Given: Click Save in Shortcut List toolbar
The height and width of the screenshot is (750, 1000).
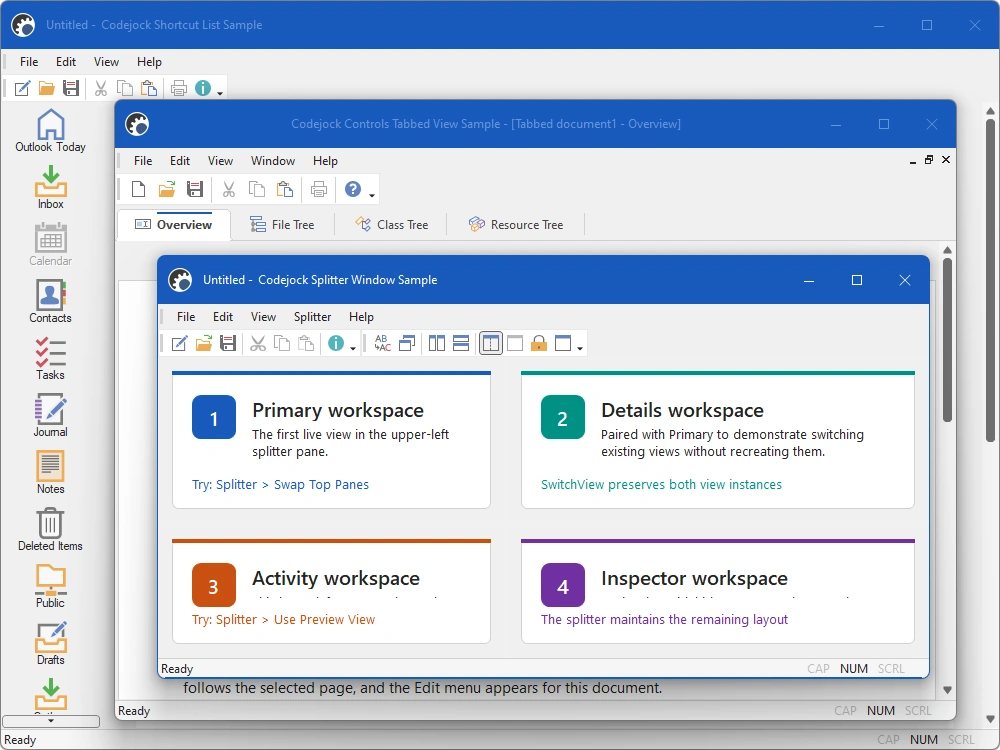Looking at the screenshot, I should tap(71, 88).
